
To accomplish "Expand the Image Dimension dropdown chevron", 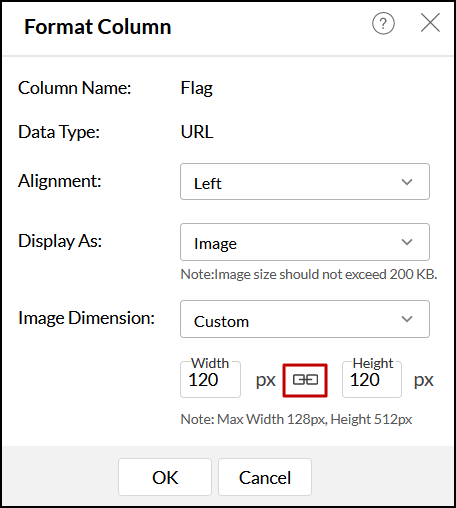I will (x=407, y=319).
